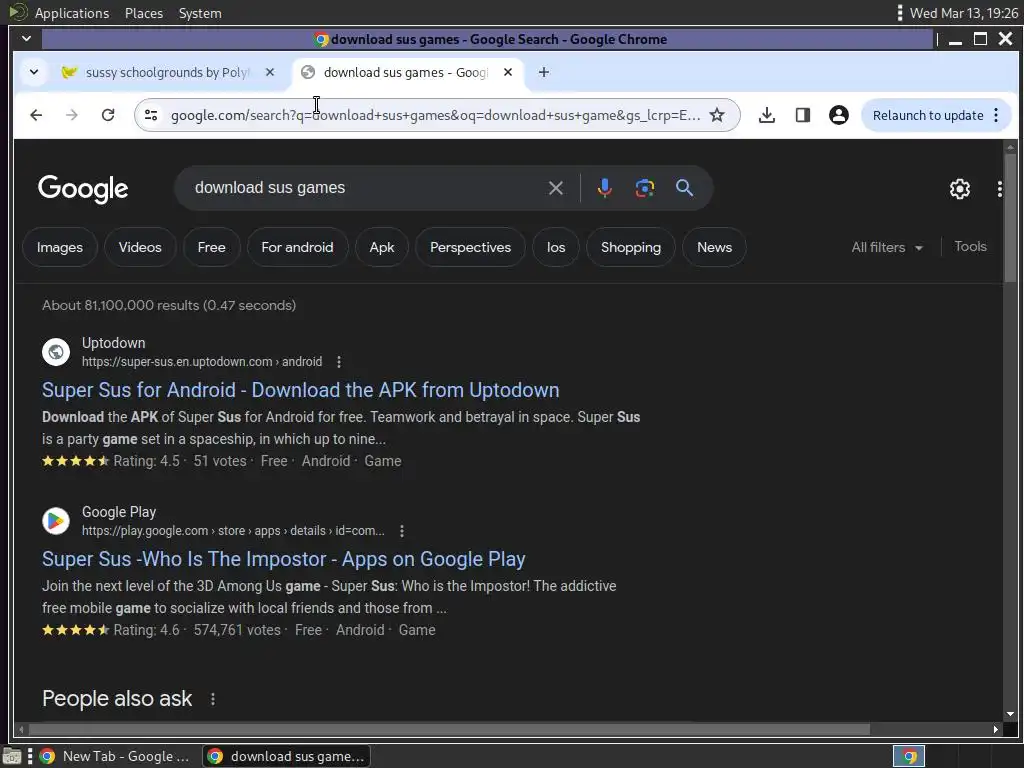Open the Google apps dots icon
The image size is (1024, 768).
pyautogui.click(x=1000, y=189)
